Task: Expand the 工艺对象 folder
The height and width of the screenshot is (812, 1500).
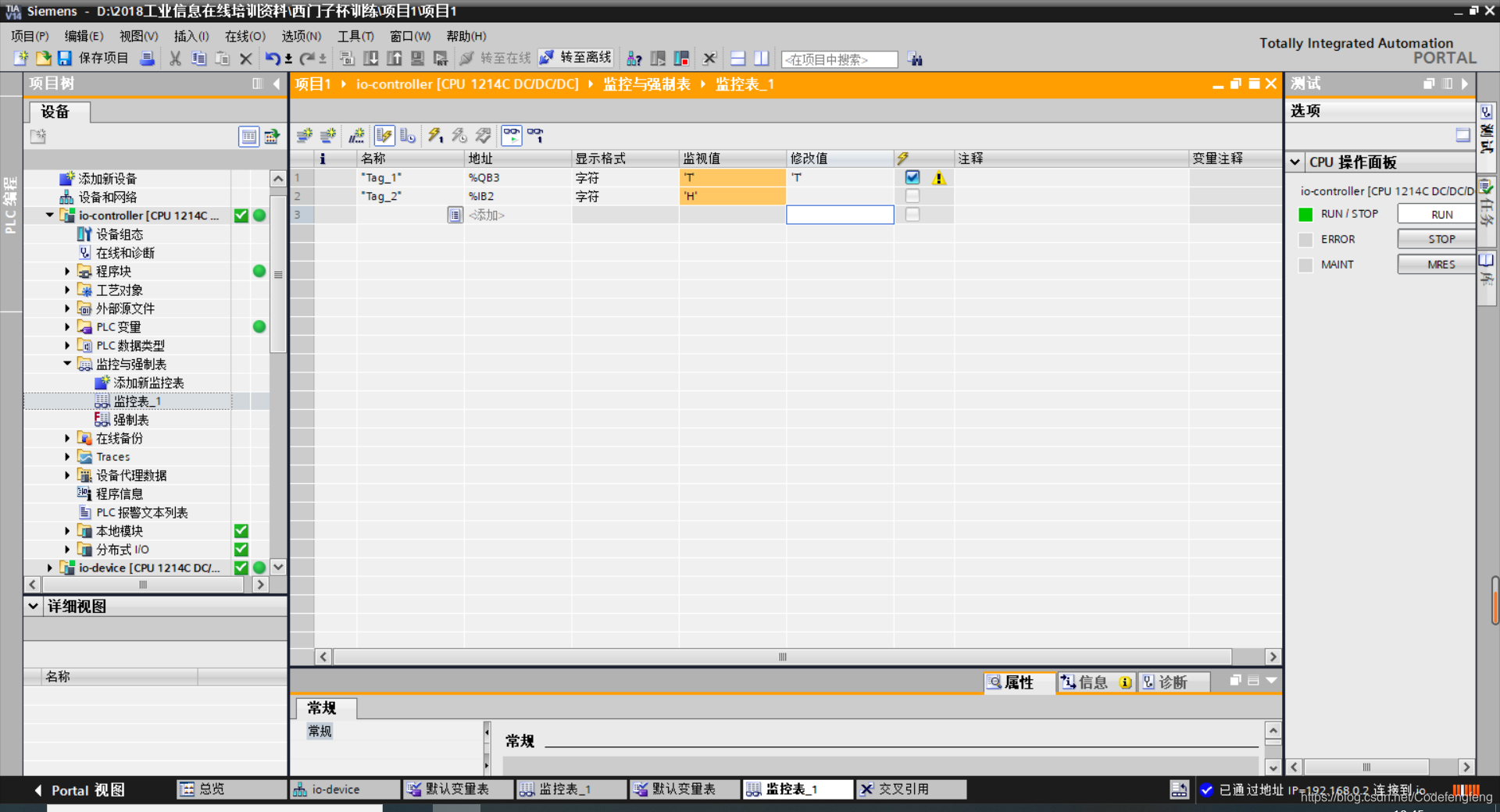Action: pos(67,290)
